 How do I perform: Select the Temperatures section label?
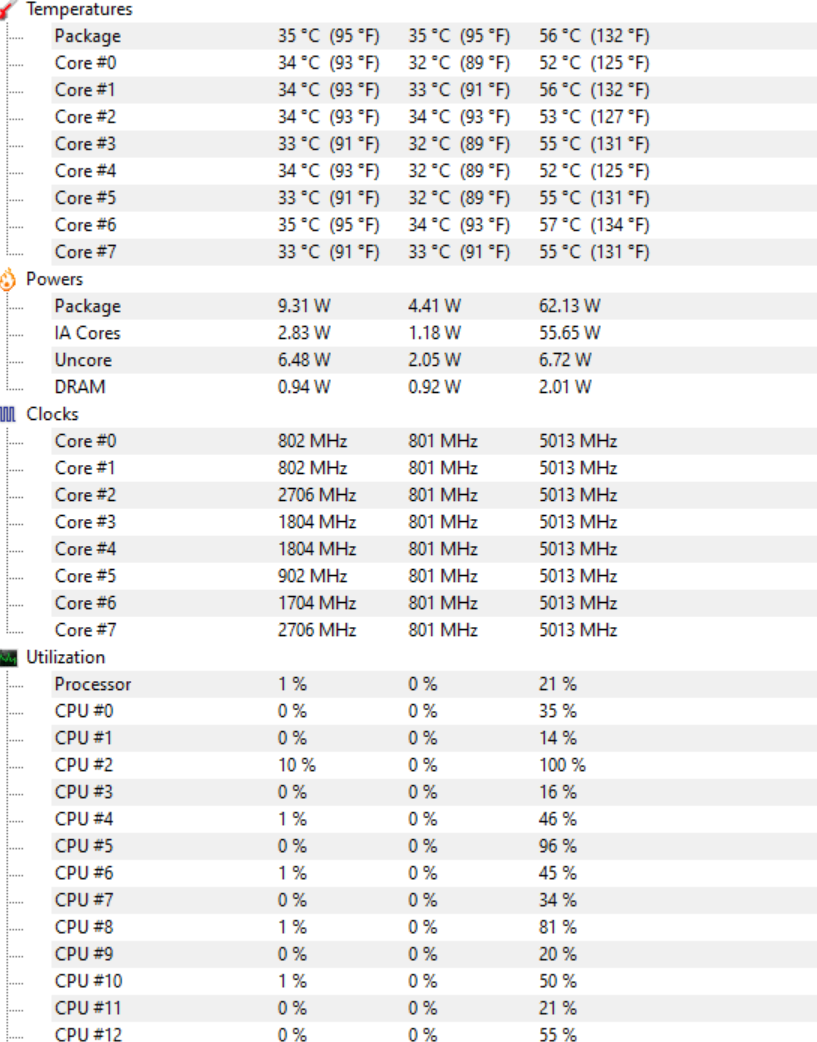point(79,9)
